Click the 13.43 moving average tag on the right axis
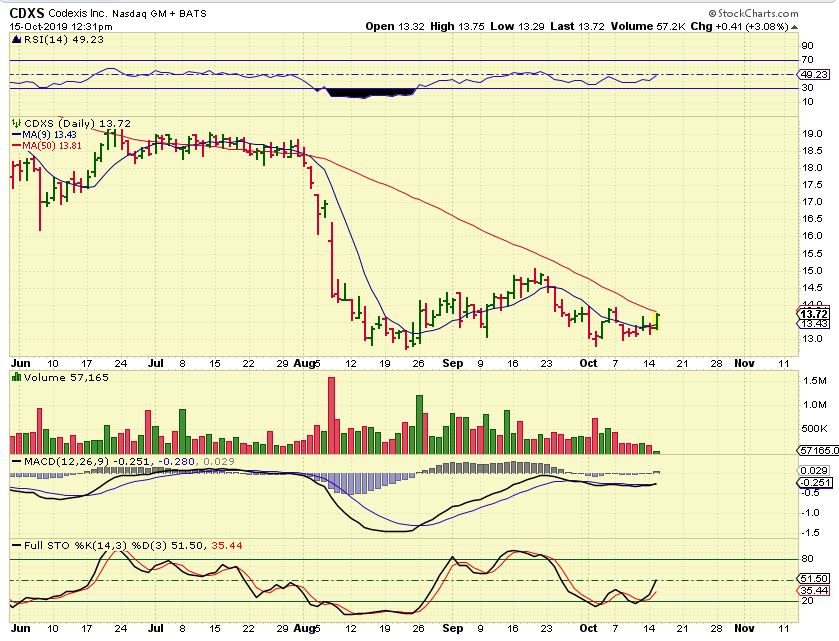The height and width of the screenshot is (641, 839). (814, 324)
